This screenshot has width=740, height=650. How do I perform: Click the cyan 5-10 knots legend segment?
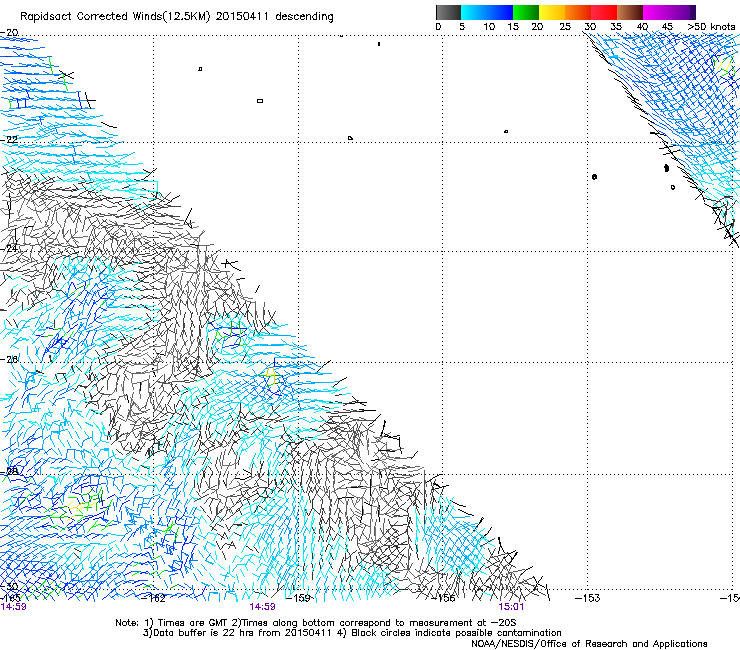click(474, 12)
